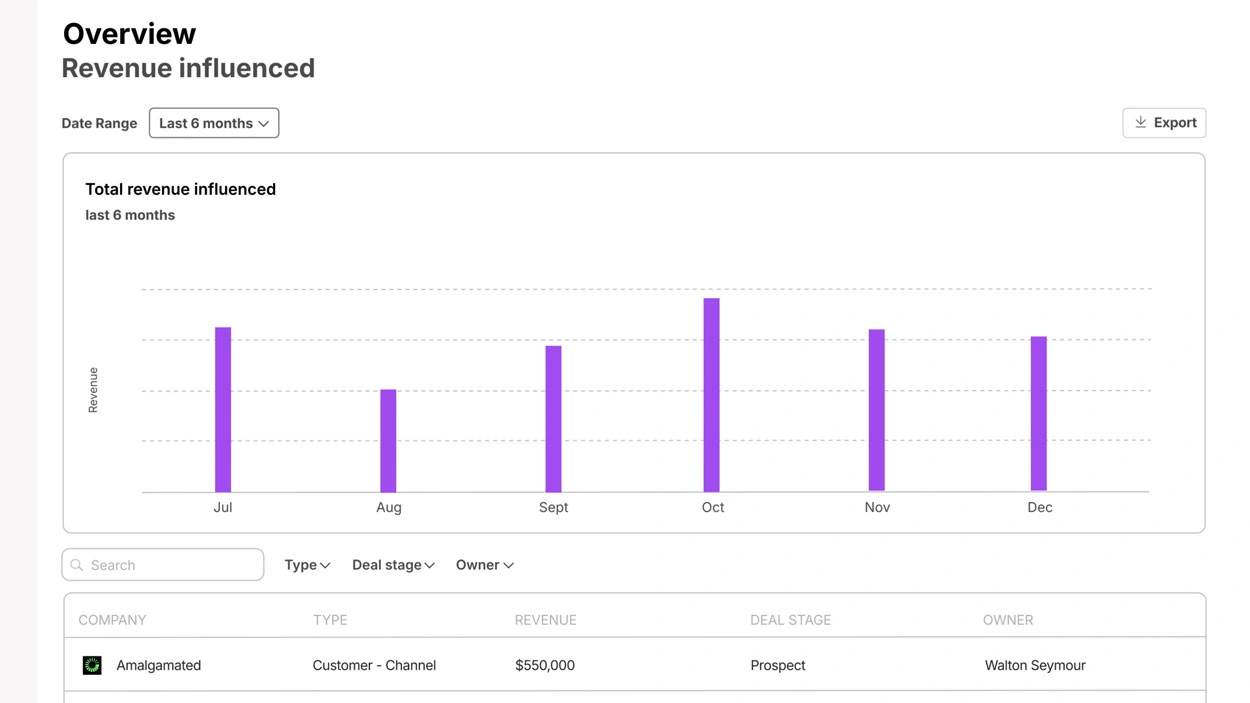Click the OWNER column header
This screenshot has width=1250, height=703.
[x=1007, y=620]
